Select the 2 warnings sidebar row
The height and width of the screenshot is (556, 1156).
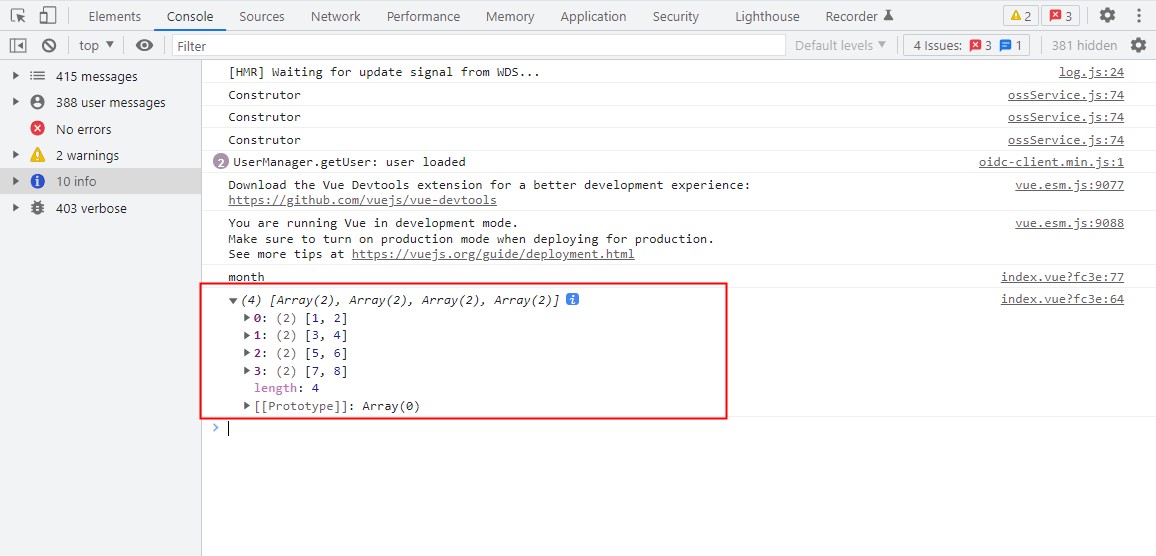point(100,156)
